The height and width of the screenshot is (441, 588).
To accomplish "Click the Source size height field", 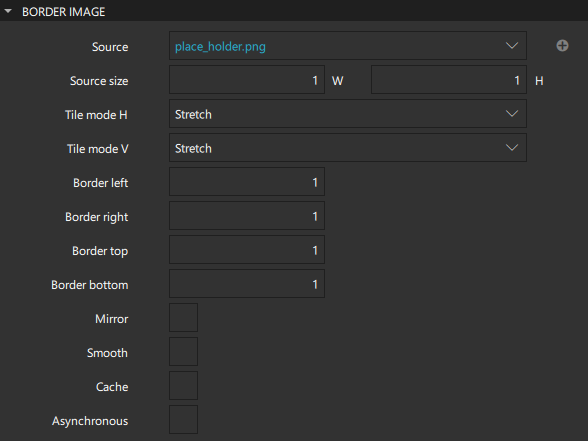I will [449, 80].
